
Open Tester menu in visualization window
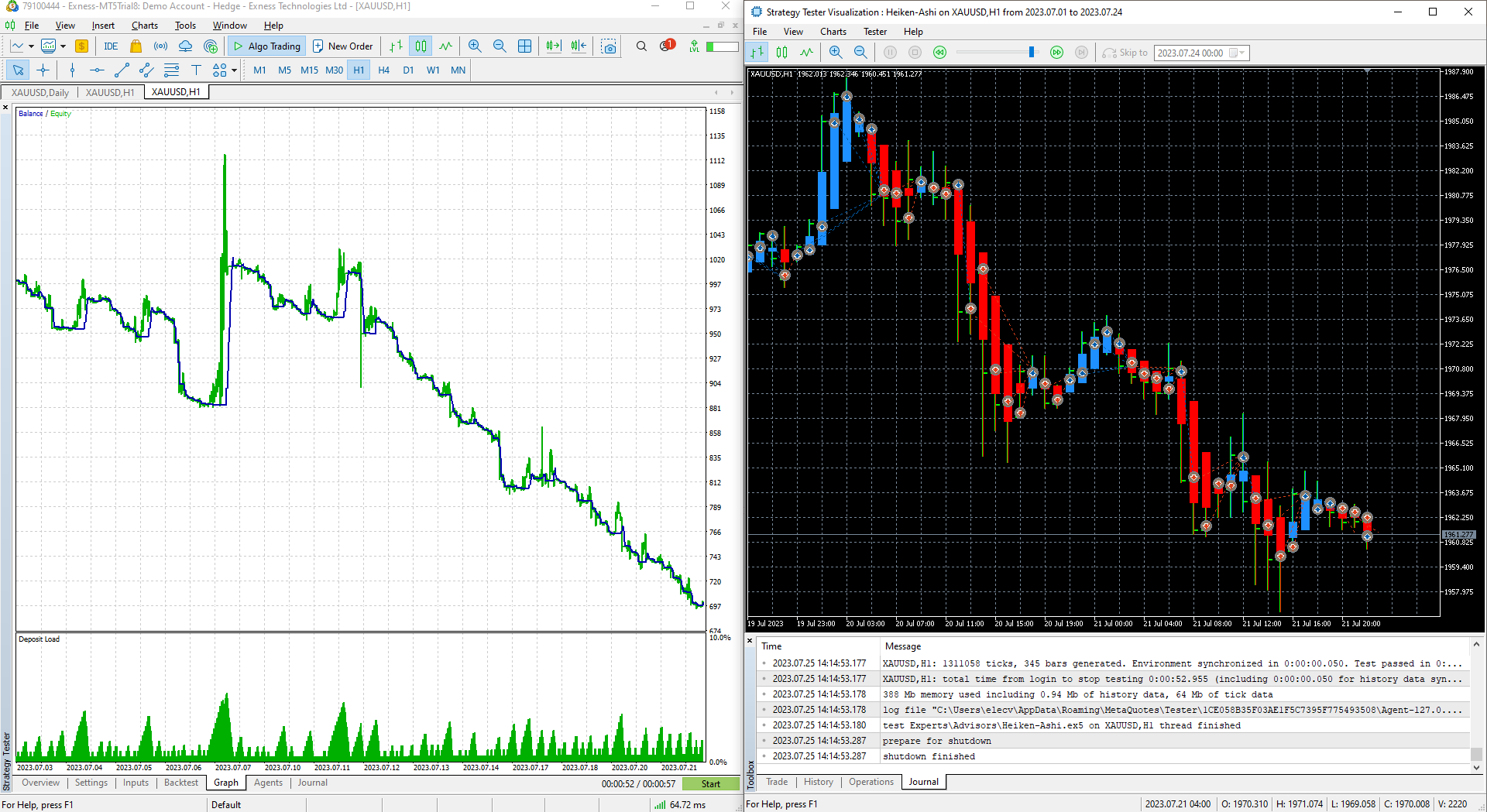point(875,32)
